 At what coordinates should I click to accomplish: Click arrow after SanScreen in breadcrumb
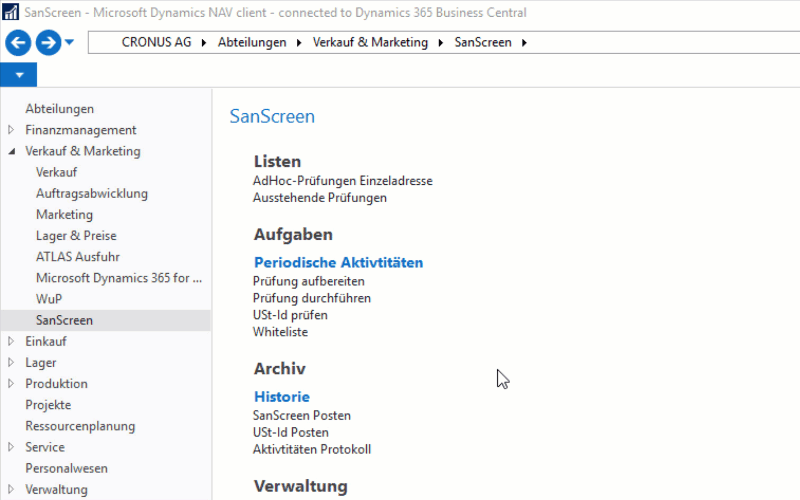point(524,43)
